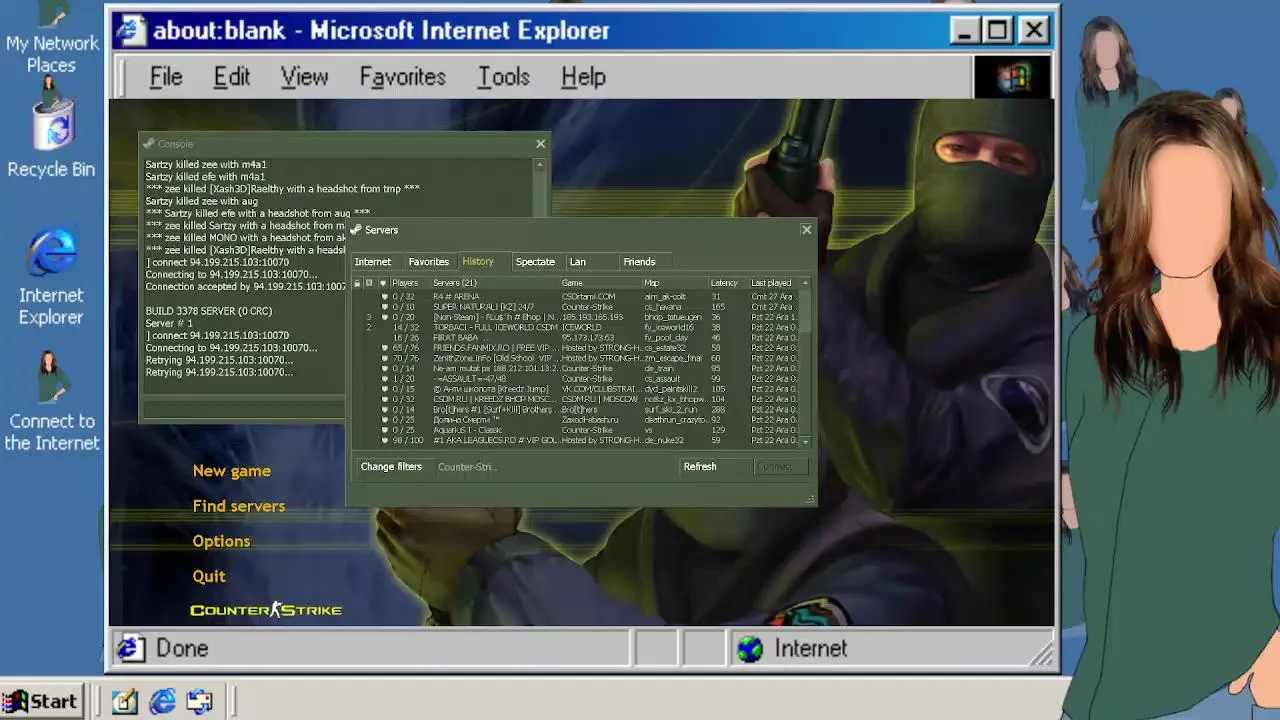Select the Bro[t]hers #1 [Surf+Kill] server row

(576, 410)
